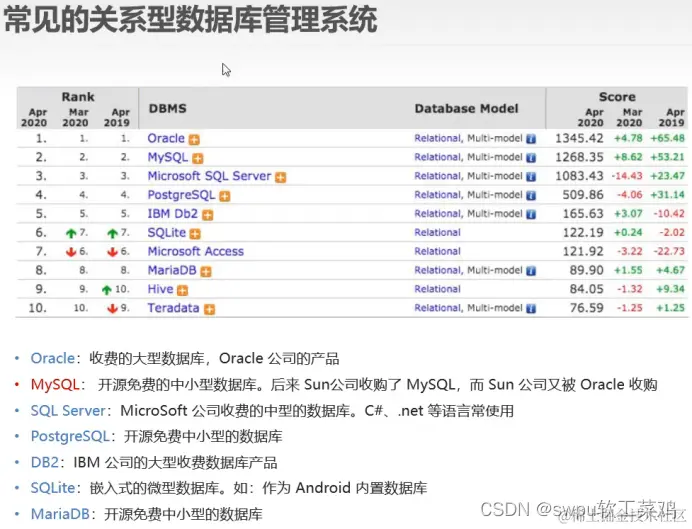Click the PostgreSQL bullet heading below table
Viewport: 692px width, 529px height.
coord(70,437)
